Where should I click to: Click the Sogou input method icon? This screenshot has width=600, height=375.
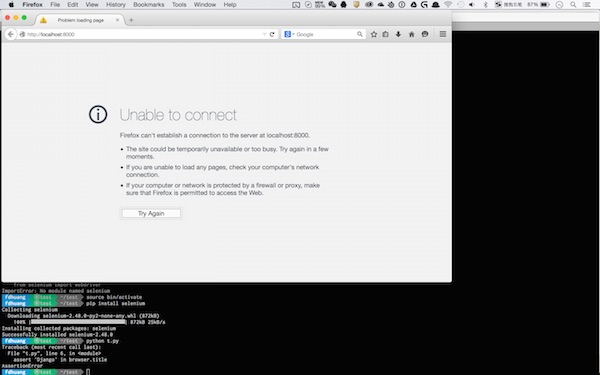coord(498,5)
